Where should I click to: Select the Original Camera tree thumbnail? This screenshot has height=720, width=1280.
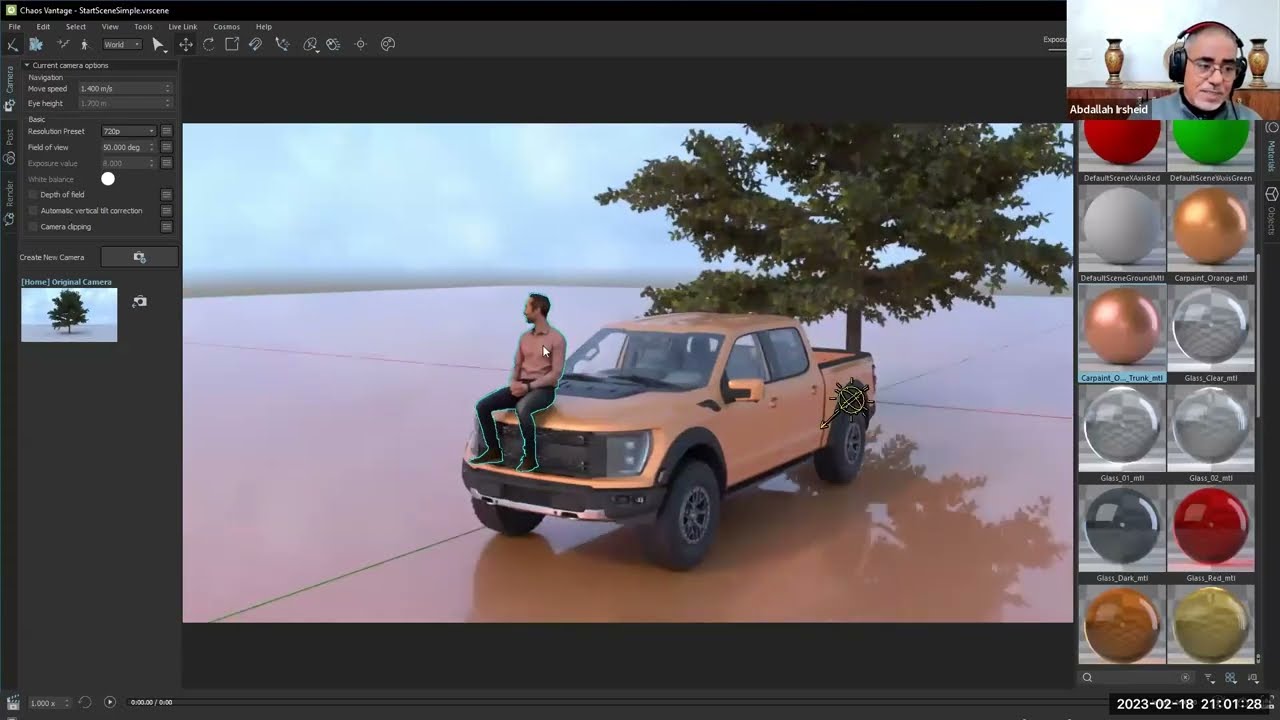pos(69,315)
